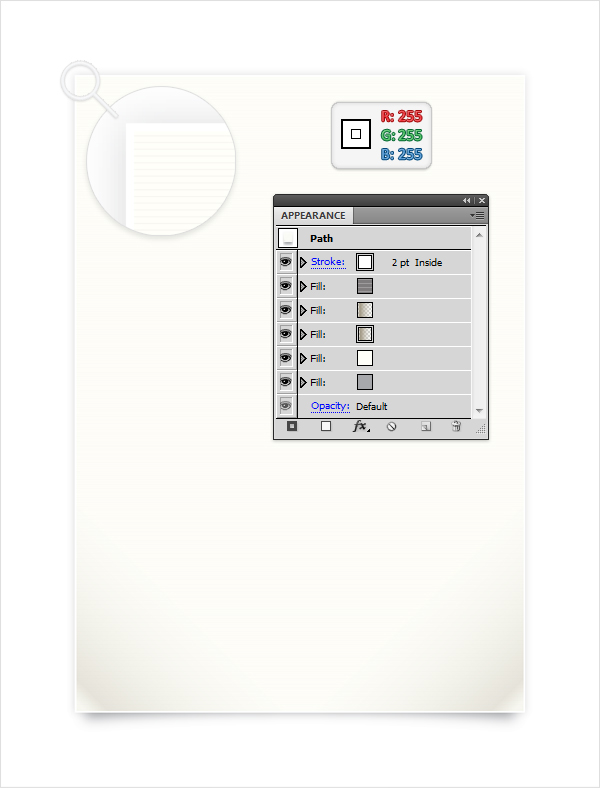Click Add New Stroke icon in panel footer
Screen dimensions: 600x788
click(292, 426)
